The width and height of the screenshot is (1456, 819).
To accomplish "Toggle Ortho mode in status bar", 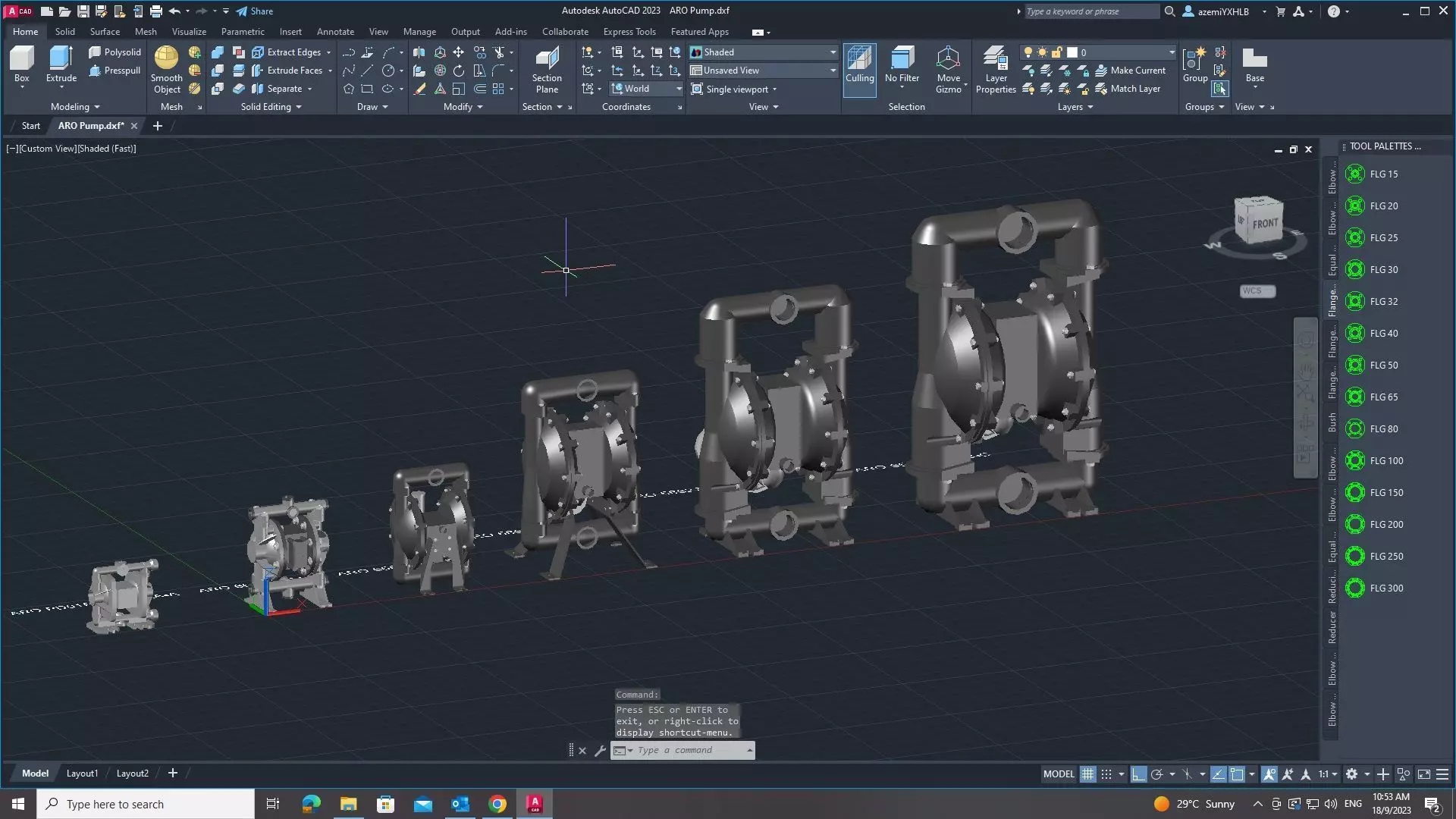I will tap(1138, 774).
